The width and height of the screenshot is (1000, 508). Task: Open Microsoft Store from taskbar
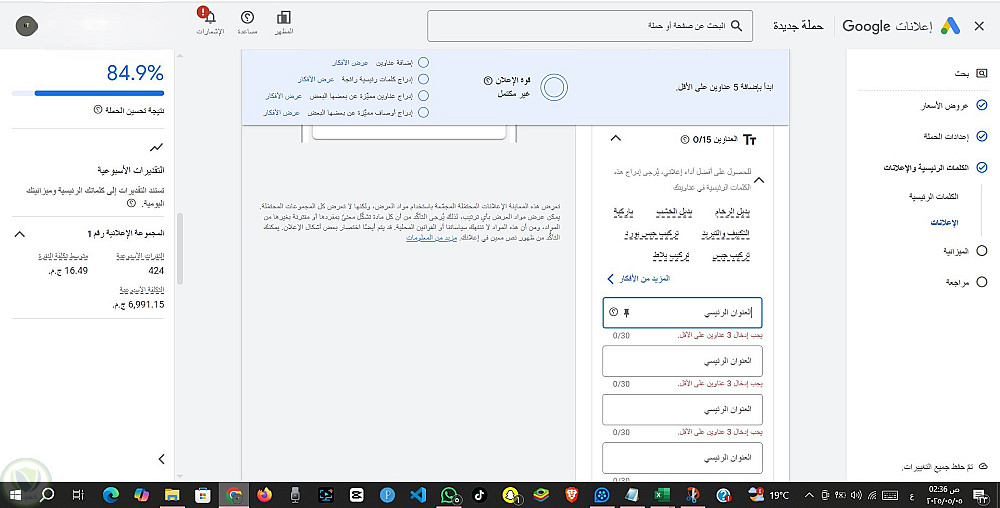pos(202,495)
